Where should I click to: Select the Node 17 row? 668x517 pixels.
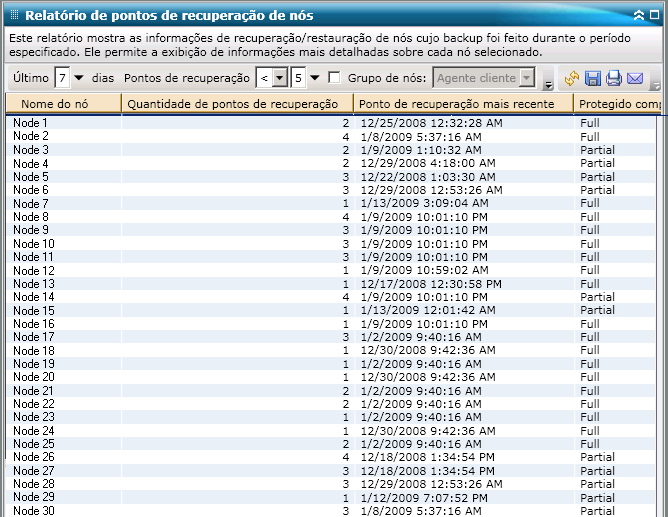[x=331, y=337]
